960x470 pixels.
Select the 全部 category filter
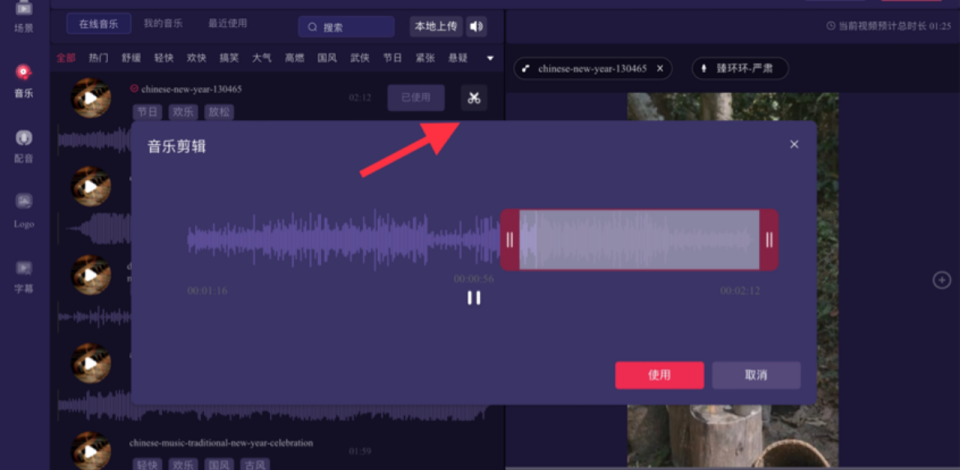66,58
